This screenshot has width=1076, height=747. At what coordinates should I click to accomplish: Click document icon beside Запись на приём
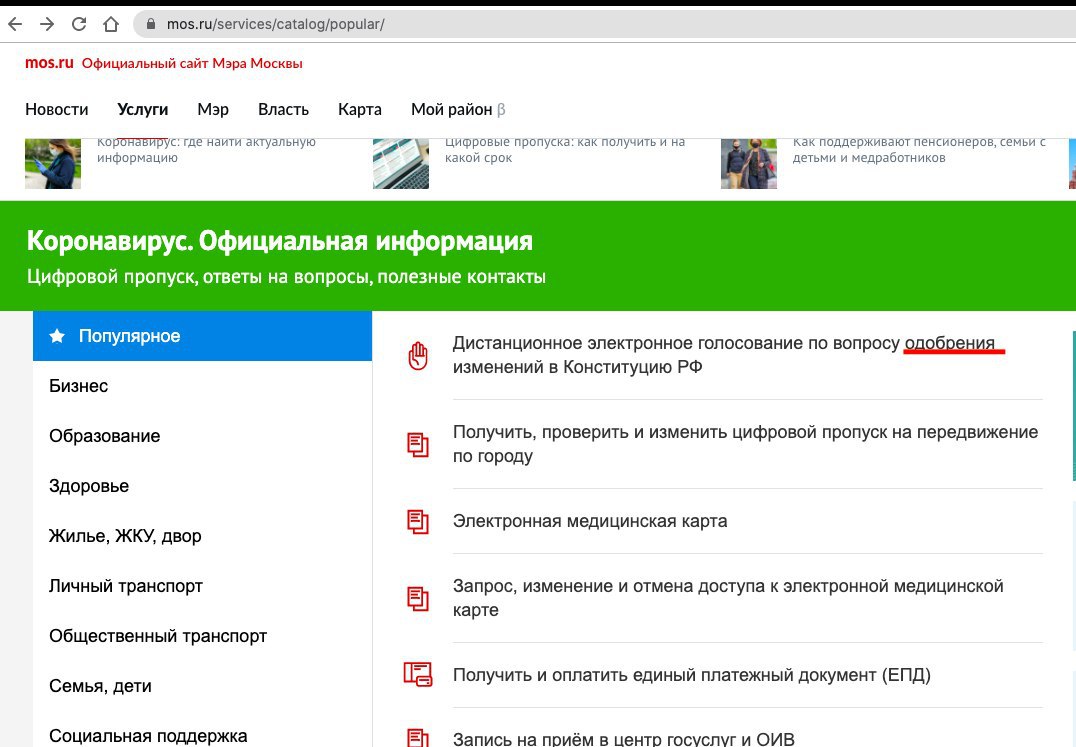[418, 738]
